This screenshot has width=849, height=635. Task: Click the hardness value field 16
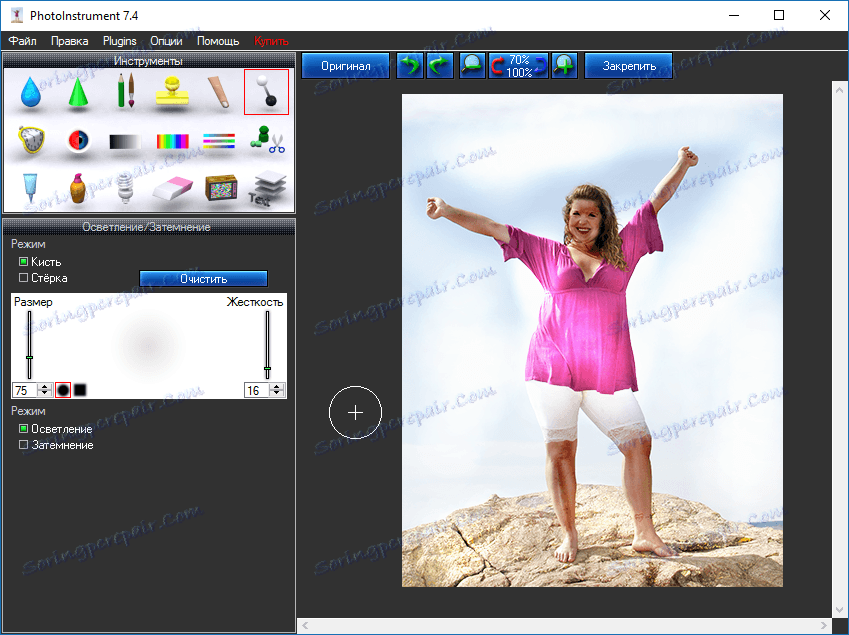click(x=257, y=390)
